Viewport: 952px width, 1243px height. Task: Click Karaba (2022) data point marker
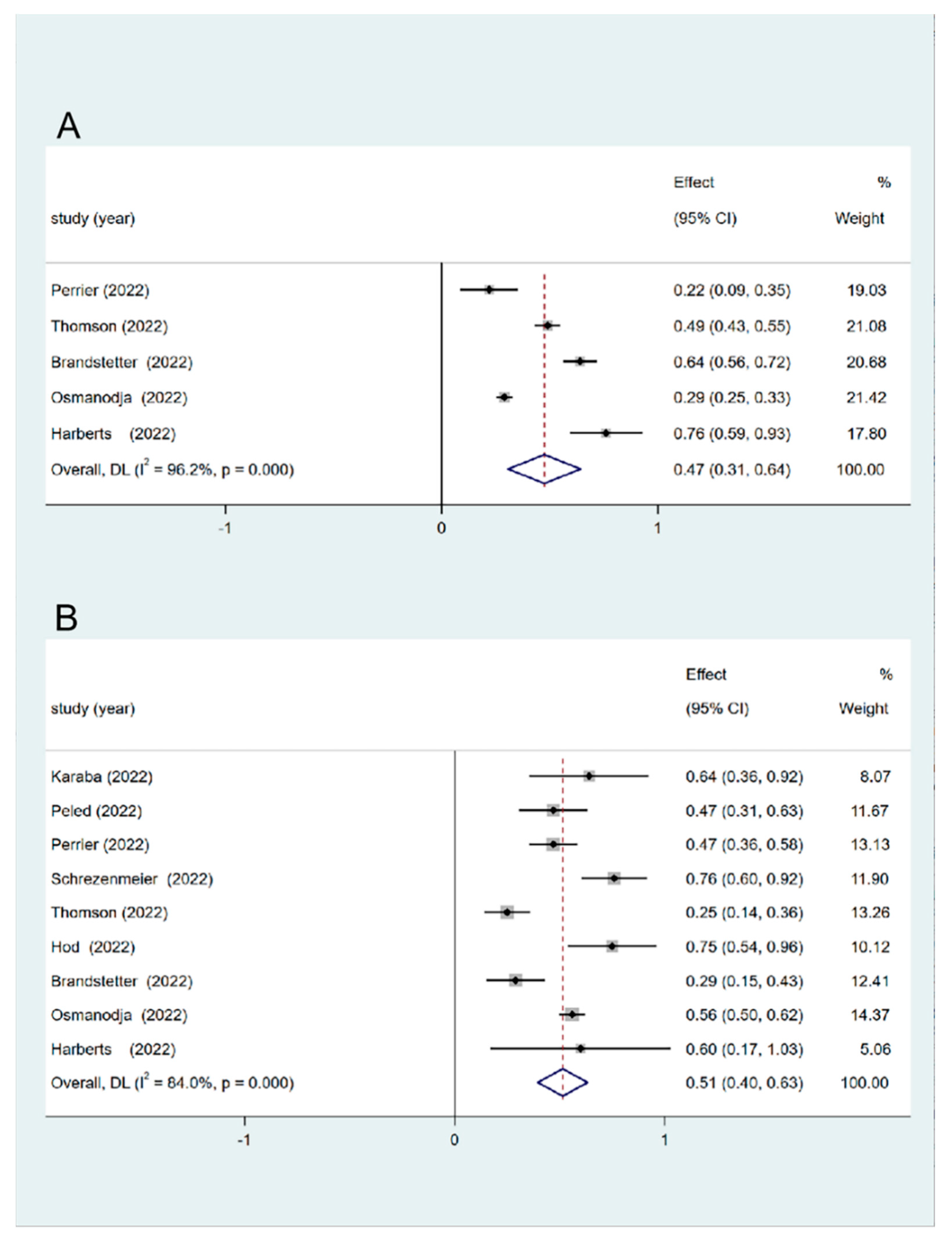click(x=589, y=776)
